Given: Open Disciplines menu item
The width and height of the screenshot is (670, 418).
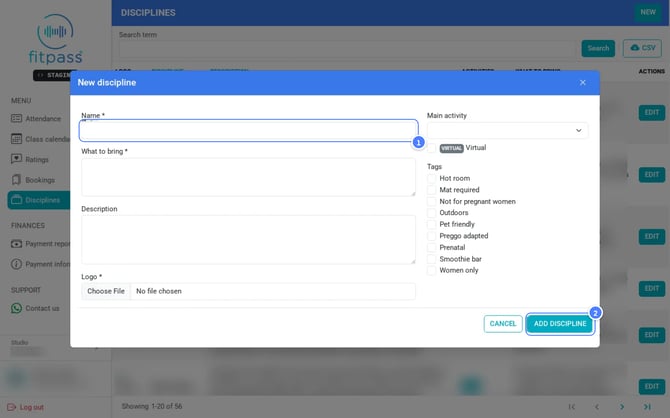Looking at the screenshot, I should click(39, 200).
